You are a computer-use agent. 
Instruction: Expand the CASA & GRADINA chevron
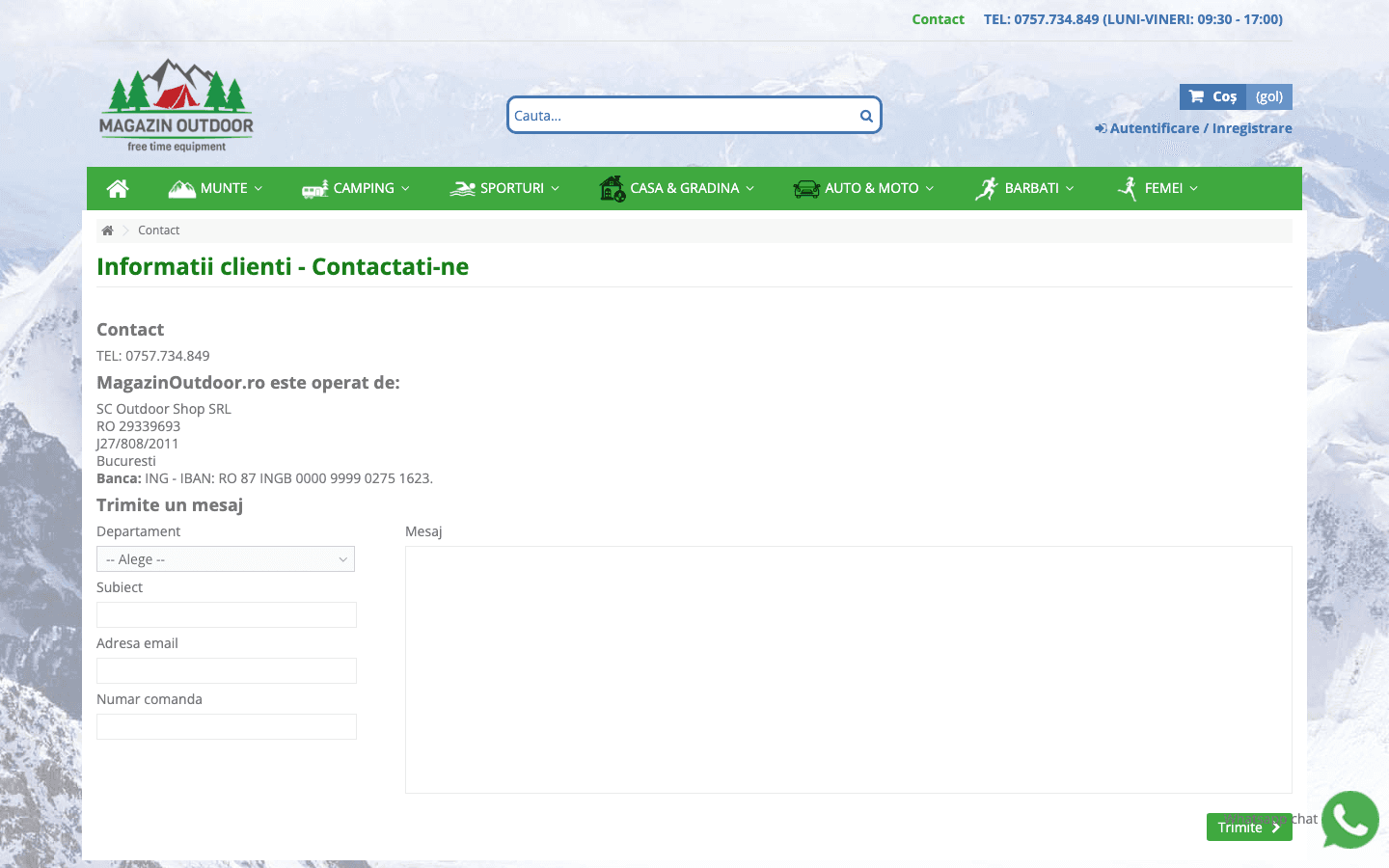(750, 189)
